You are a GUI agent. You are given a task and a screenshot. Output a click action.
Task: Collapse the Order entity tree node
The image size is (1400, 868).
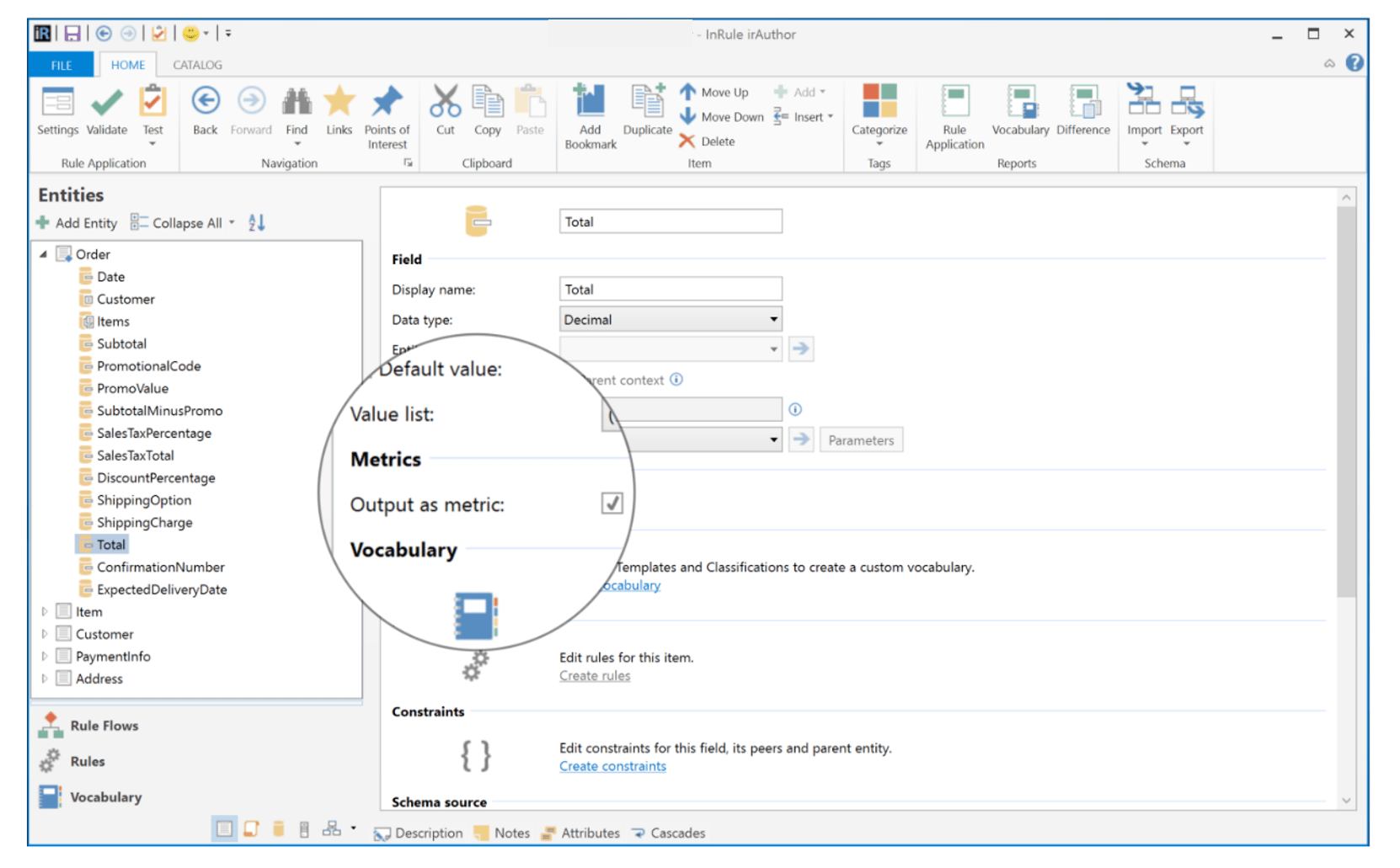pos(43,253)
